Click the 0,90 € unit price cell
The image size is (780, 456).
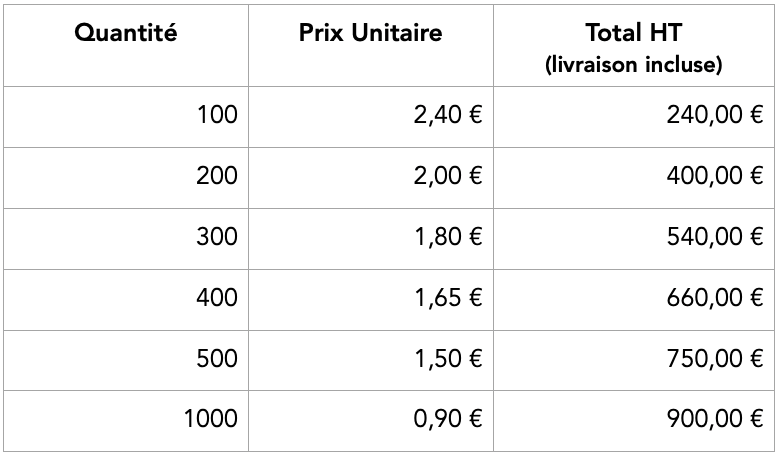coord(447,419)
